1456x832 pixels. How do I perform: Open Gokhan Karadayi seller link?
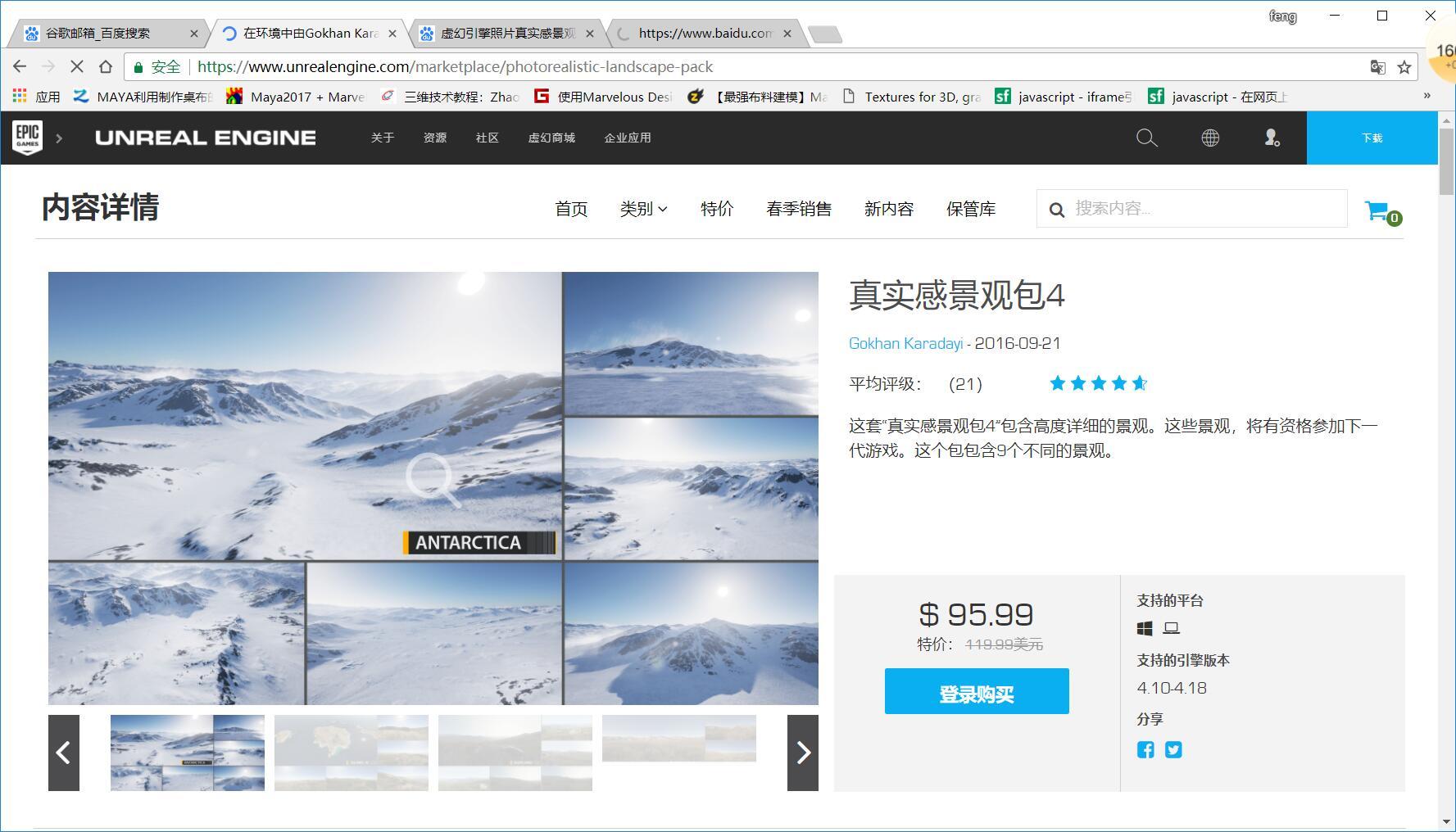click(905, 343)
